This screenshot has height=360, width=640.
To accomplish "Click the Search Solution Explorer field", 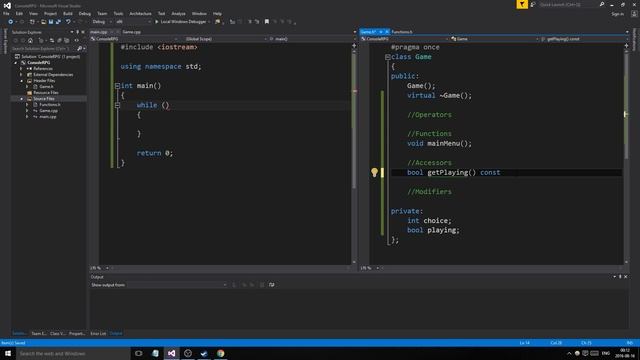I will click(44, 49).
